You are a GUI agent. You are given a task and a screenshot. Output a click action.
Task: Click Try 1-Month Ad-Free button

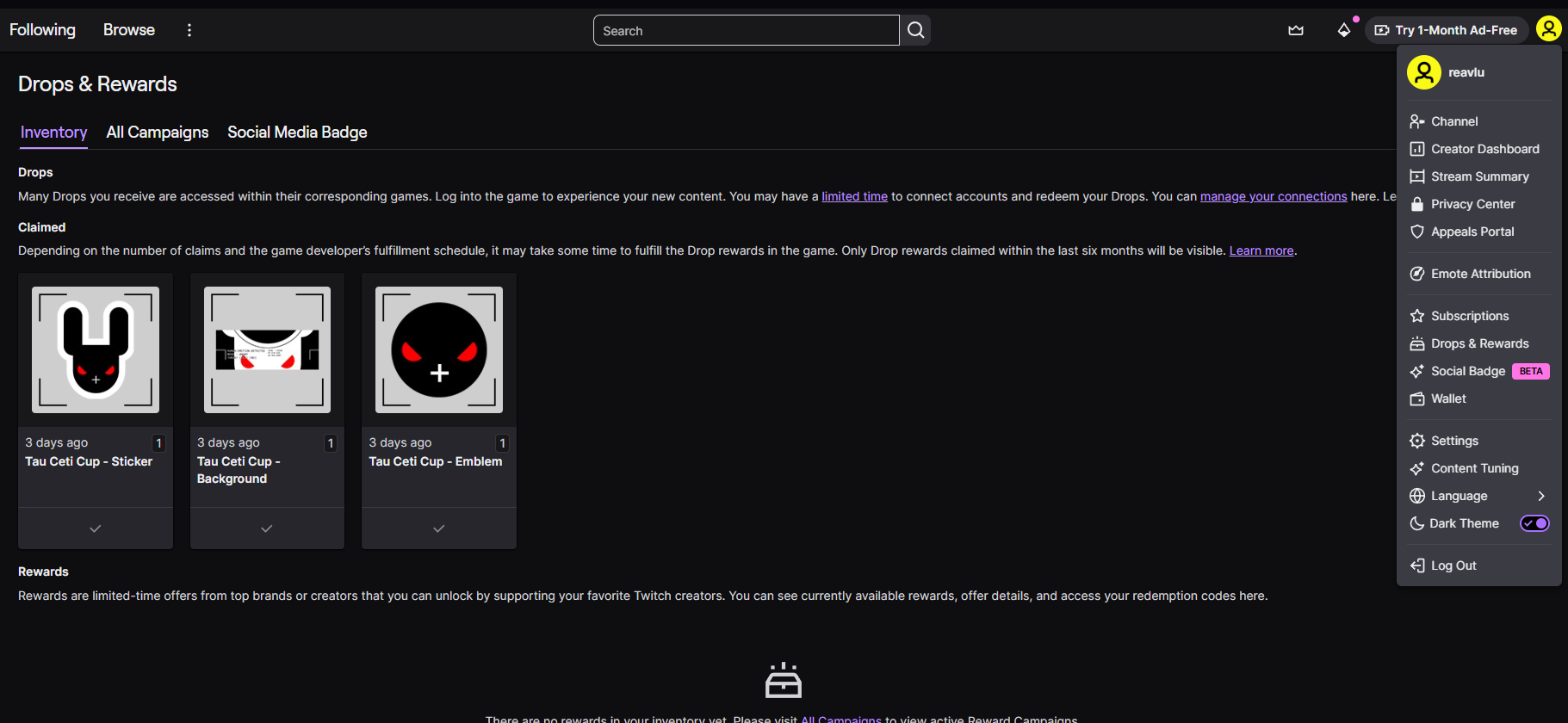(1446, 30)
